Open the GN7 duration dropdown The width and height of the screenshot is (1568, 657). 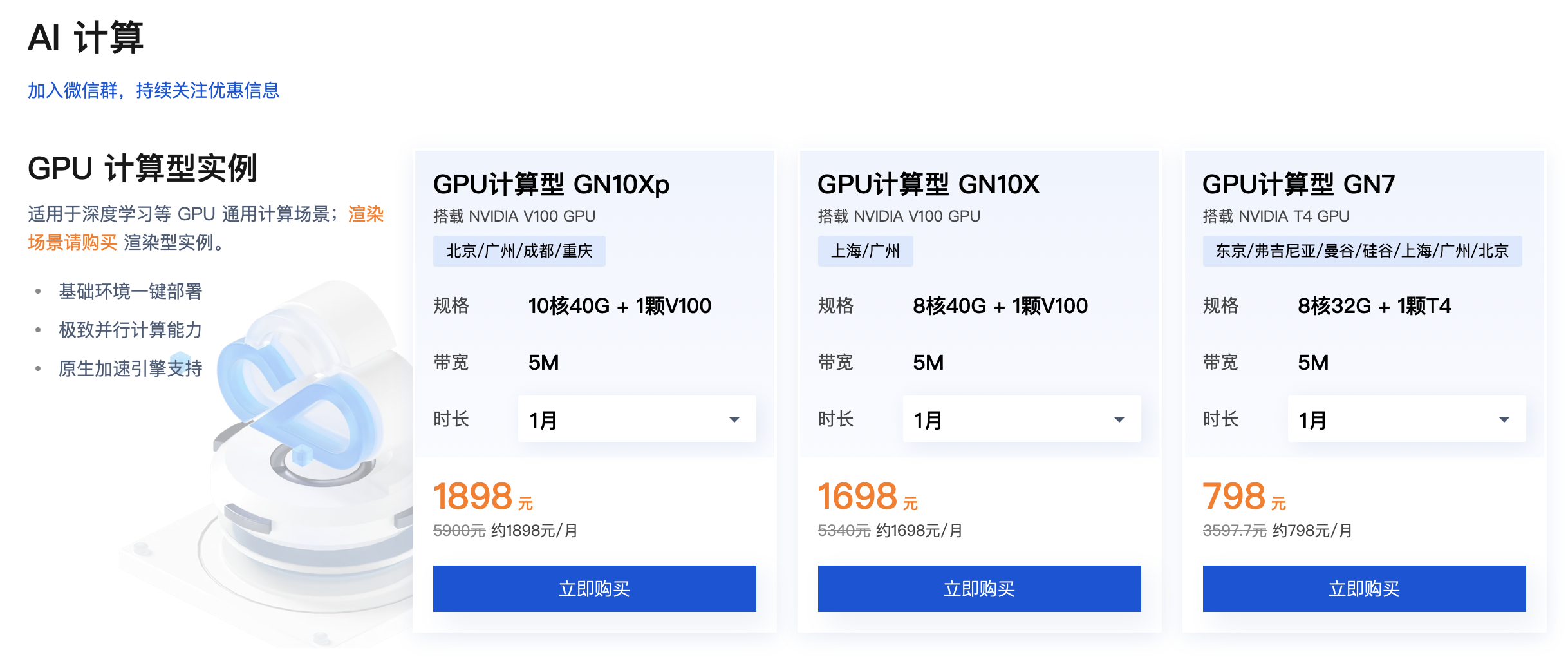pyautogui.click(x=1406, y=419)
